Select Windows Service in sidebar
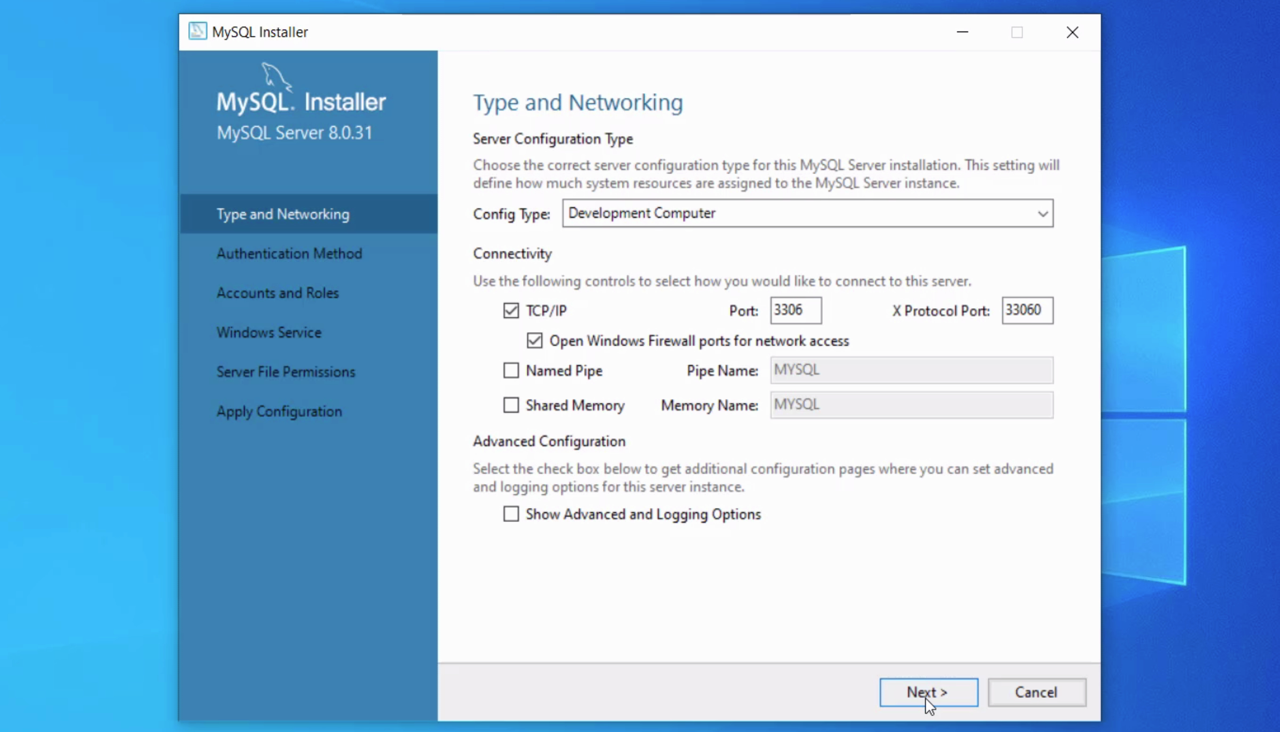This screenshot has height=732, width=1280. coord(268,332)
